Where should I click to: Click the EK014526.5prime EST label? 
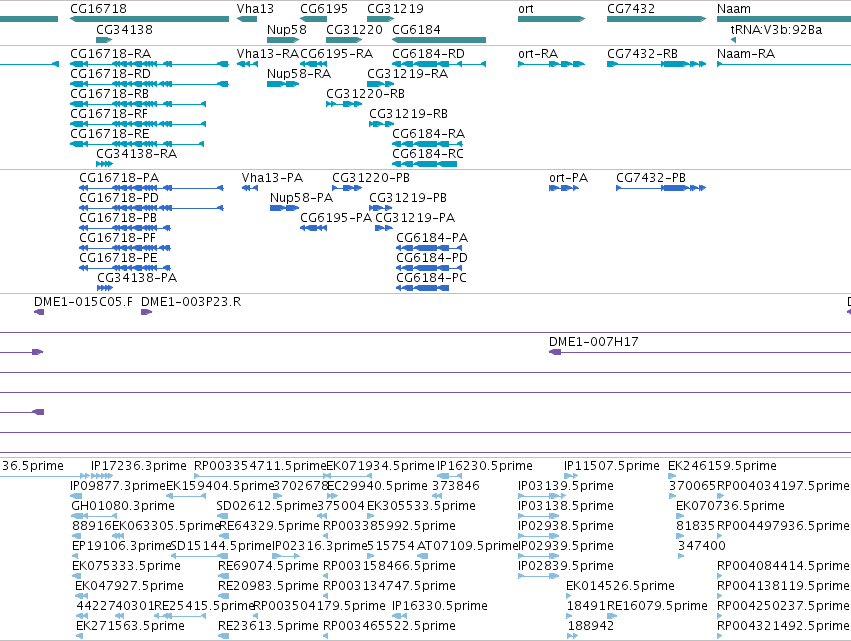click(620, 586)
